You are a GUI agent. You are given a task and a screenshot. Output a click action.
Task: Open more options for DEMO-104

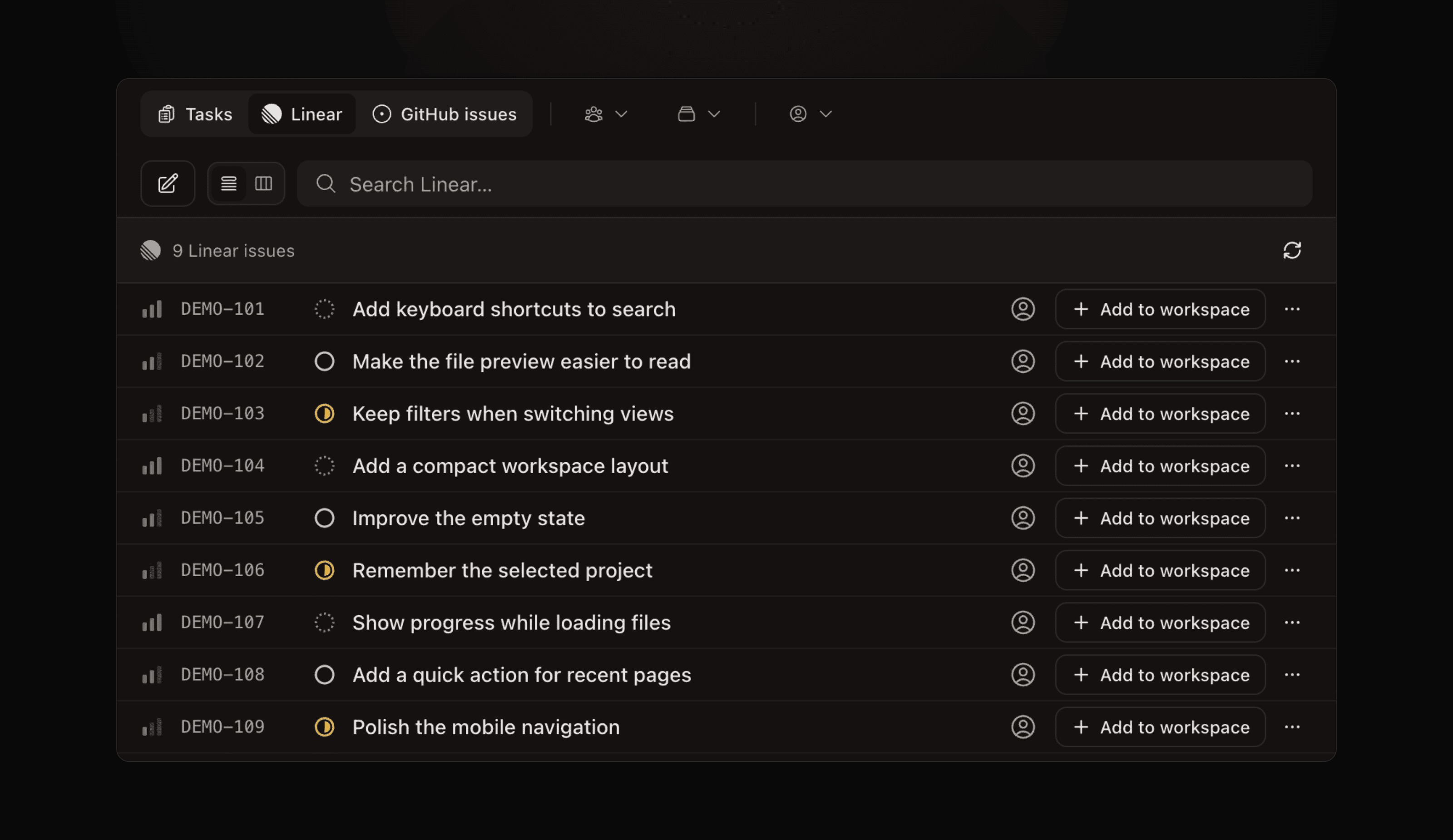[1291, 466]
